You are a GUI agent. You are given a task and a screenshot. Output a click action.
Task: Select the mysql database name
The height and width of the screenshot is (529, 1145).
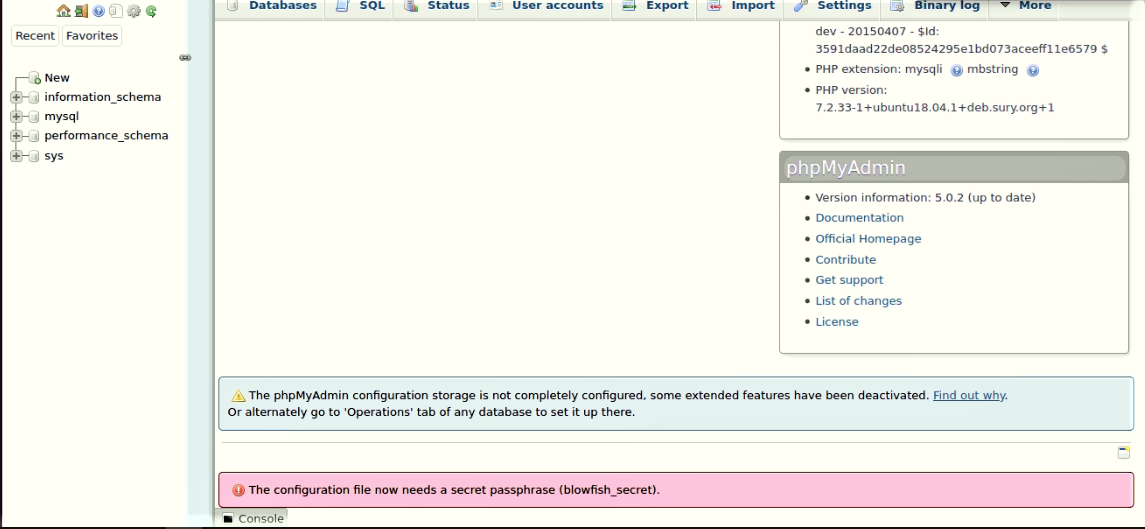(61, 116)
